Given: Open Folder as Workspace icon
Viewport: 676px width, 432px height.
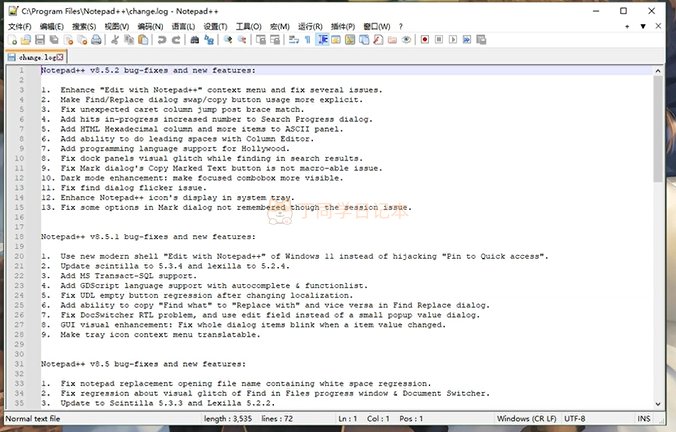Looking at the screenshot, I should coord(392,40).
